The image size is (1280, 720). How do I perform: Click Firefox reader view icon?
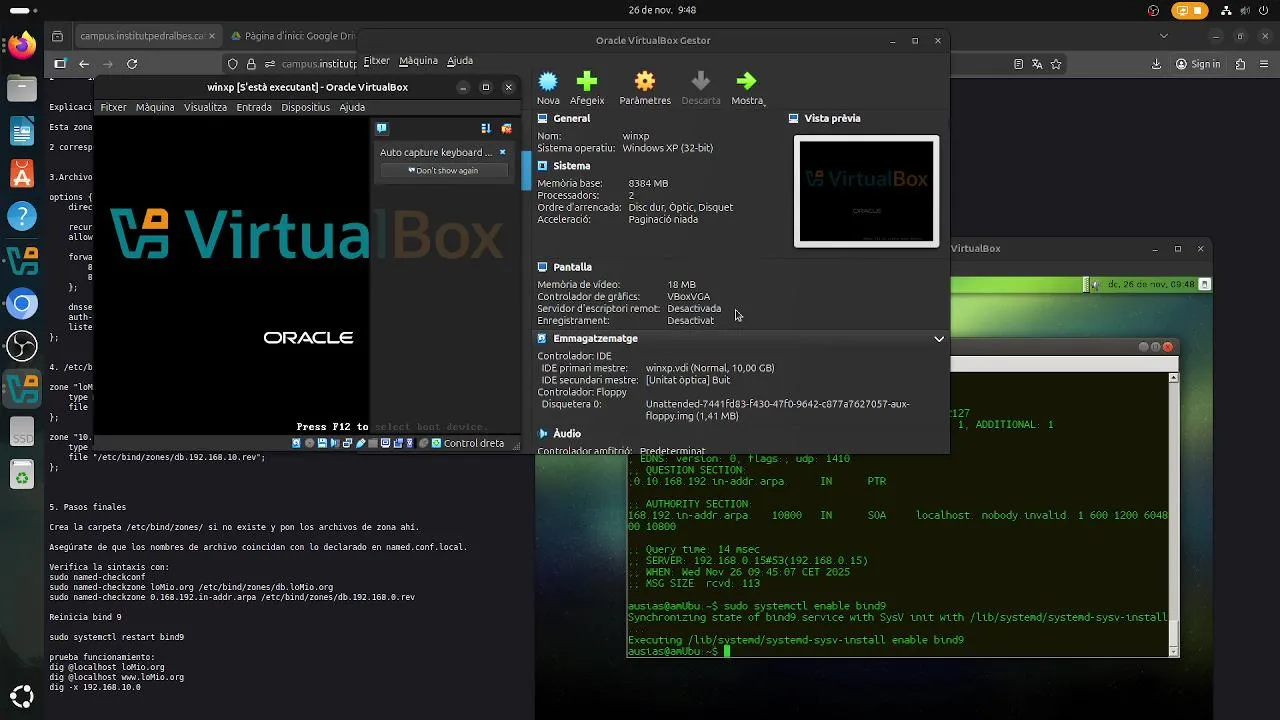[1018, 64]
